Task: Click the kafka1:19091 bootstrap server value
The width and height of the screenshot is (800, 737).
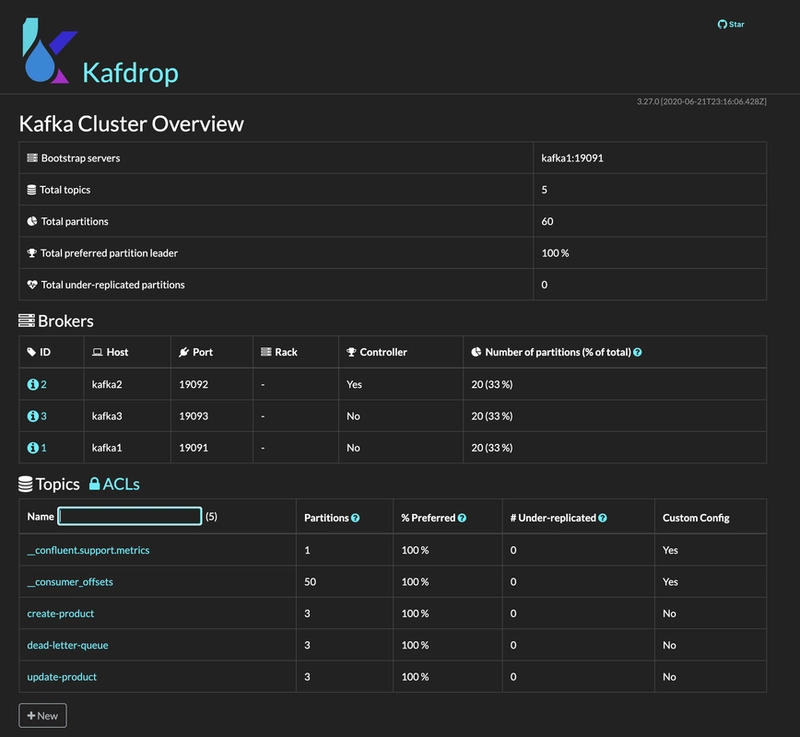Action: 572,158
